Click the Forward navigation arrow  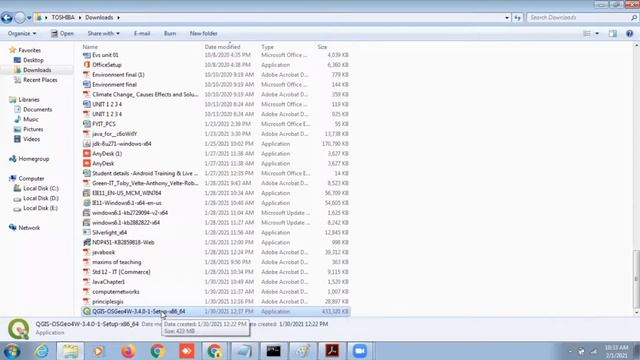pyautogui.click(x=20, y=18)
